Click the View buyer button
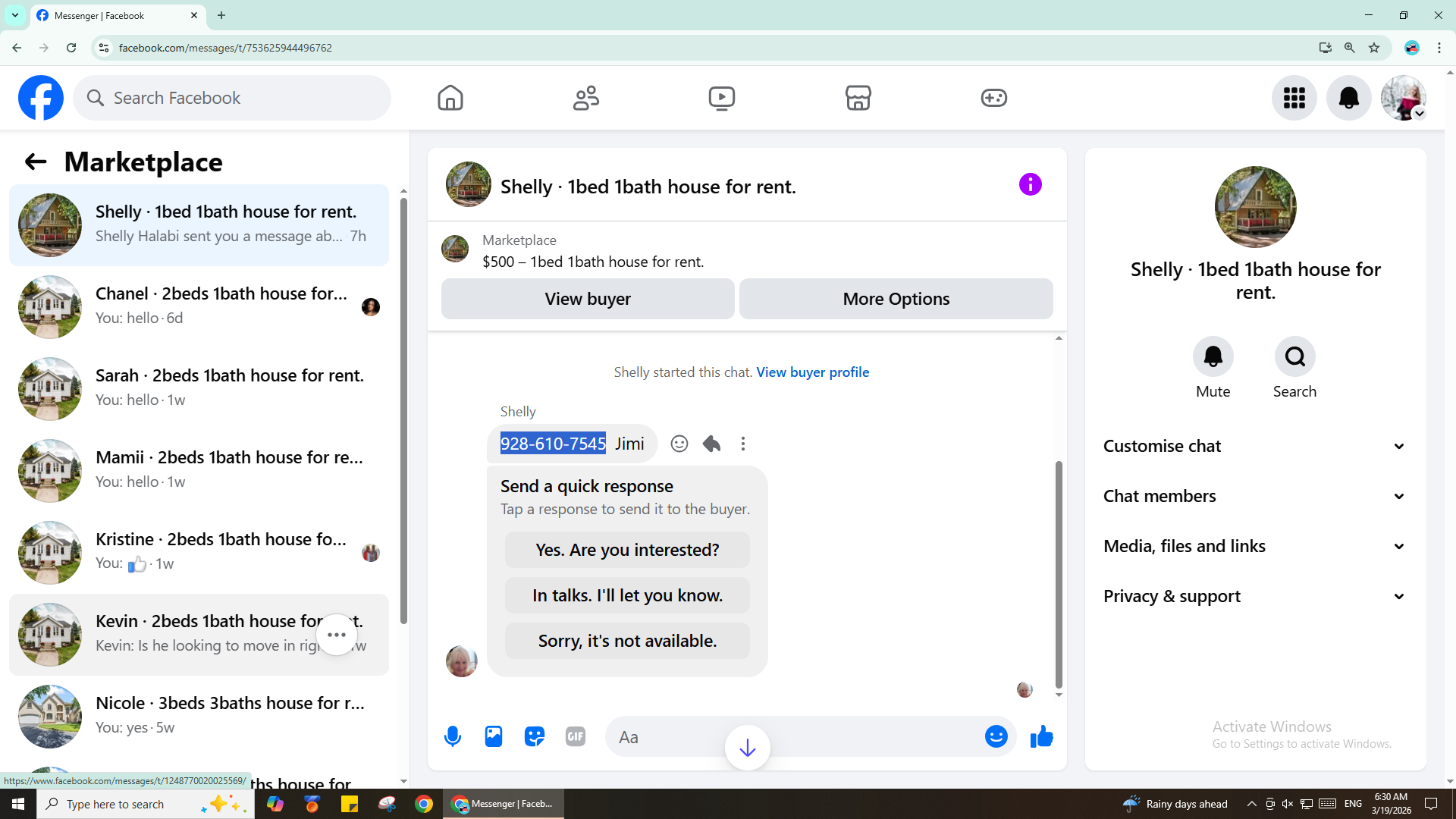The height and width of the screenshot is (819, 1456). 588,299
